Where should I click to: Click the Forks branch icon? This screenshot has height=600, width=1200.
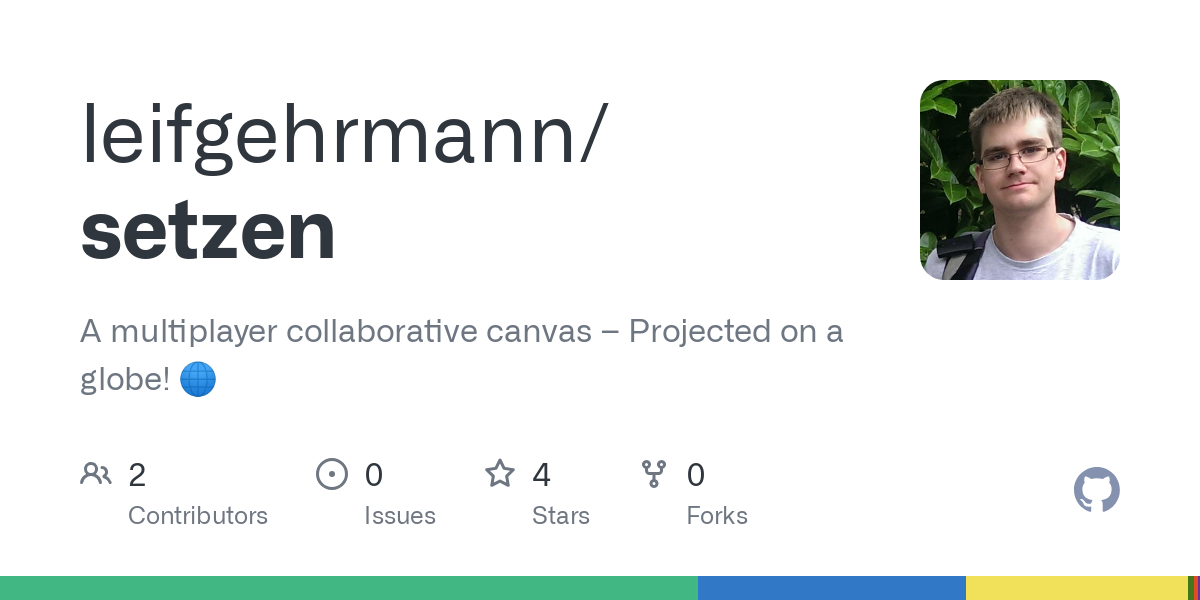654,474
